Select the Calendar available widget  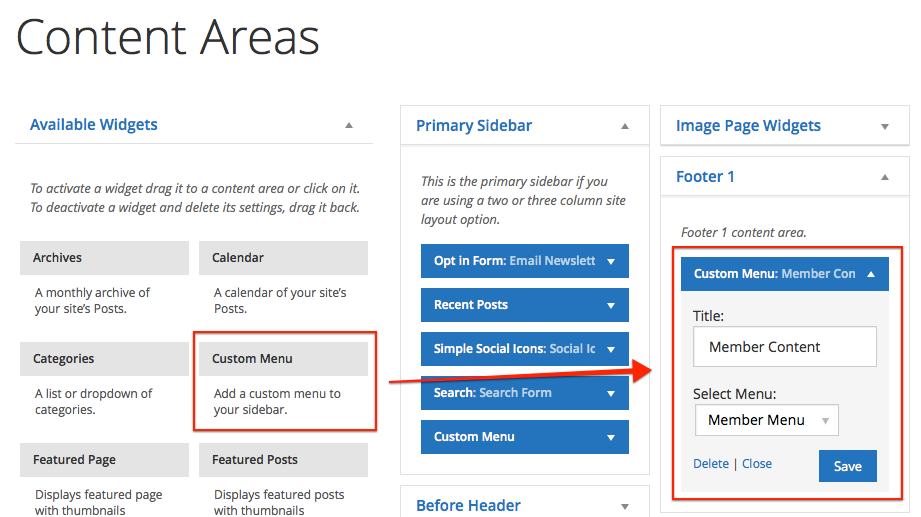(x=283, y=258)
